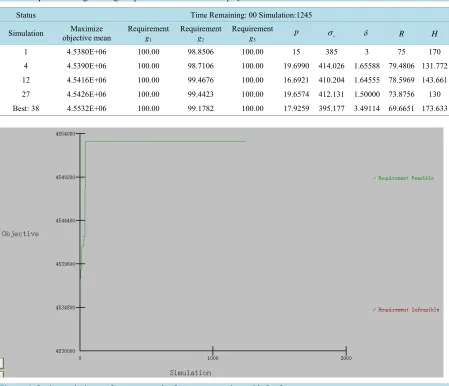The width and height of the screenshot is (449, 386).
Task: Click requirement value 98.7106
Action: pos(201,66)
